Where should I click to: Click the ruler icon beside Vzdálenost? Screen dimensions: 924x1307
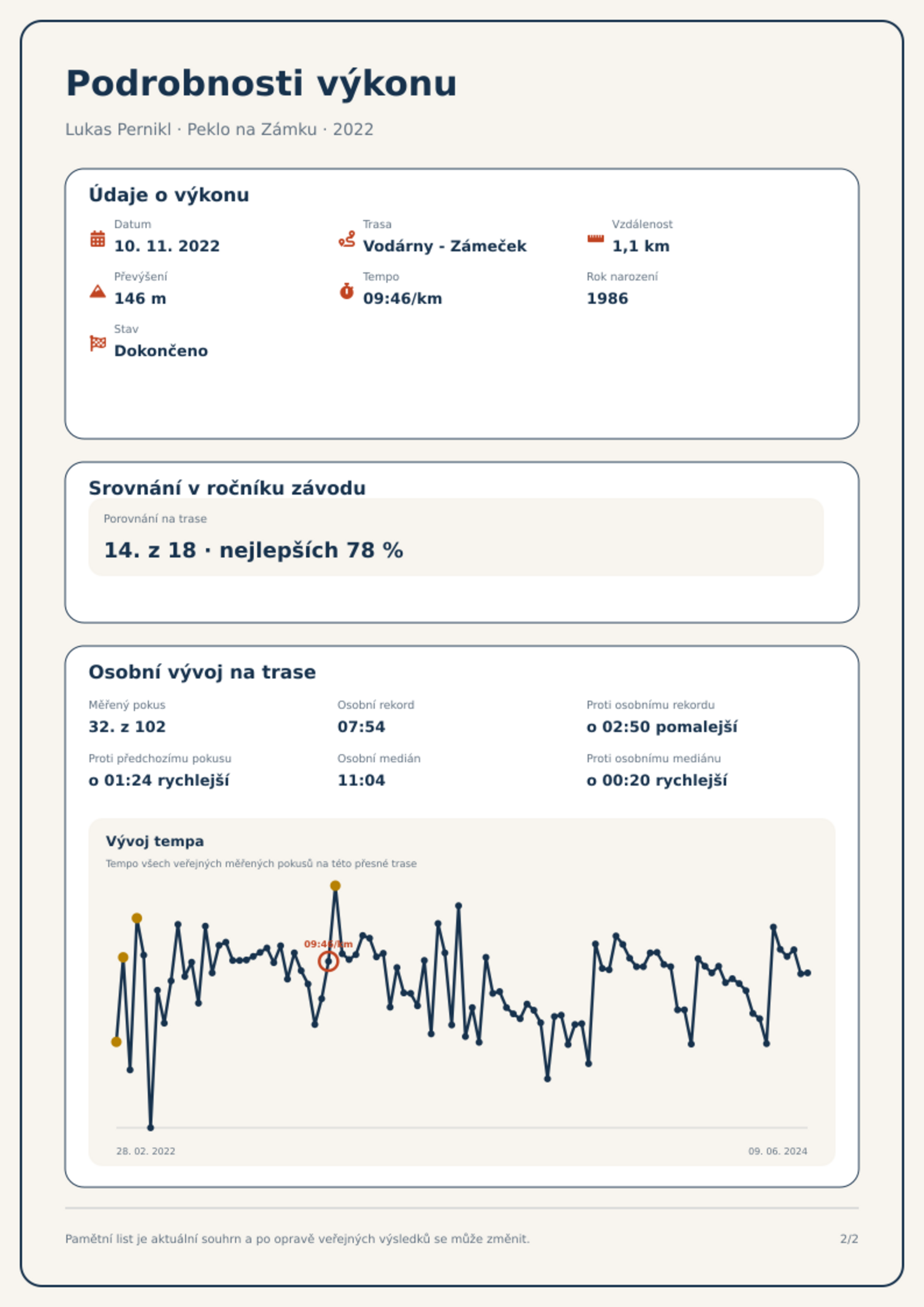595,239
